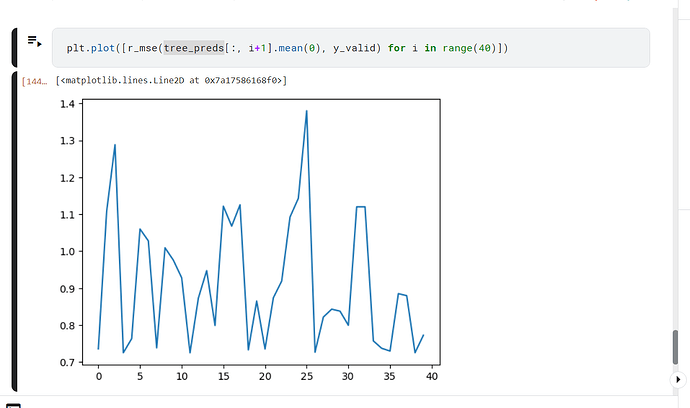Click the truncated [144… output prompt
This screenshot has height=408, width=690.
36,80
